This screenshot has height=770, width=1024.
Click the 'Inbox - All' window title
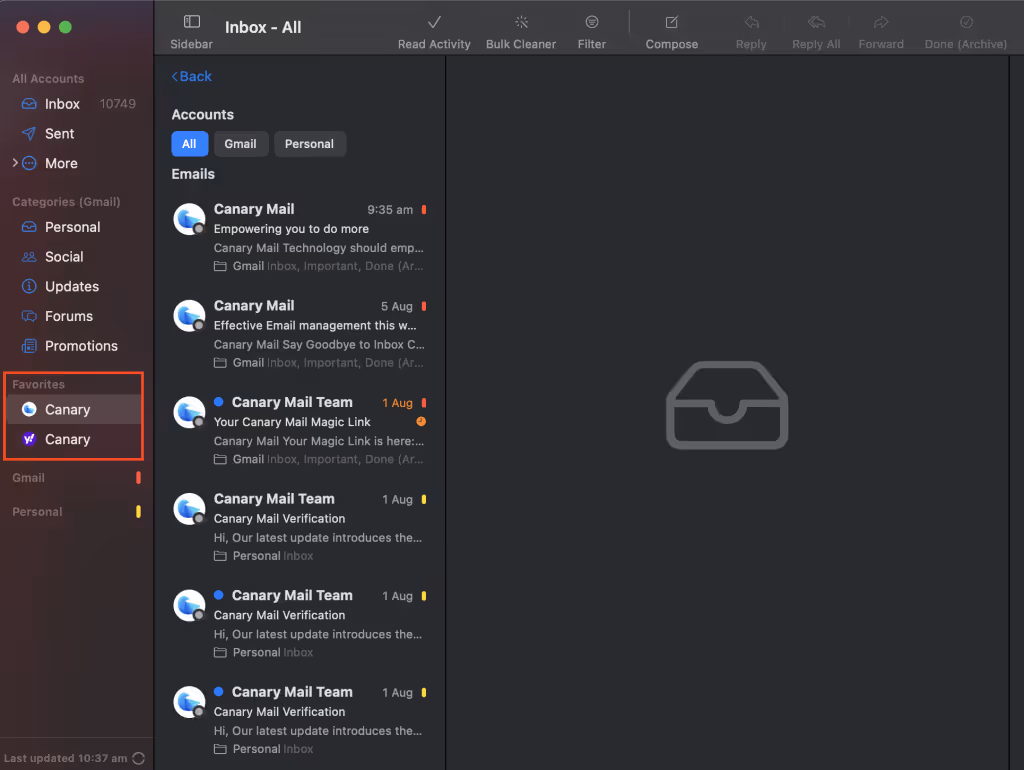coord(263,27)
